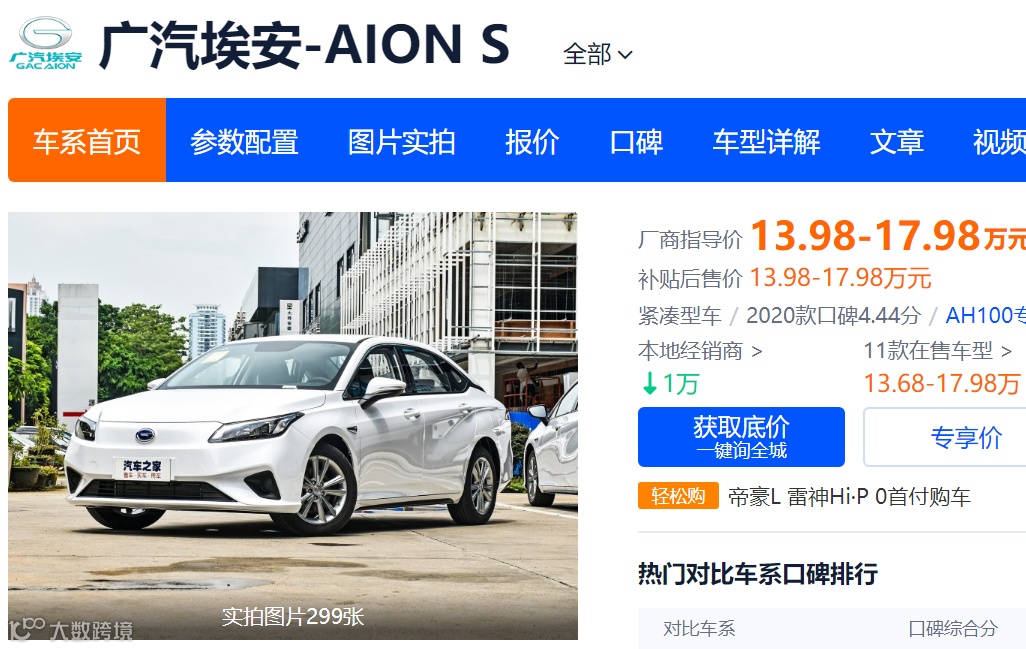Click the 获取底价 button
Screen dimensions: 1026x649
pos(741,437)
